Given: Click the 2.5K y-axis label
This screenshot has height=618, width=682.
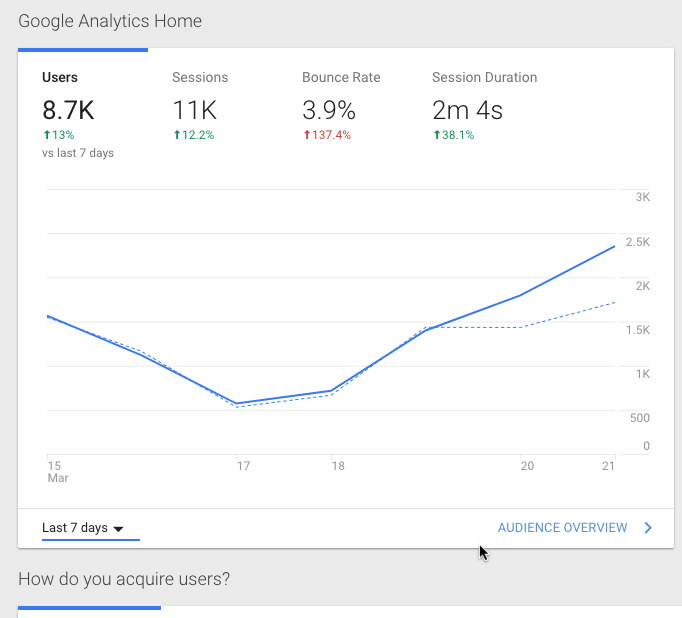Looking at the screenshot, I should pyautogui.click(x=638, y=242).
